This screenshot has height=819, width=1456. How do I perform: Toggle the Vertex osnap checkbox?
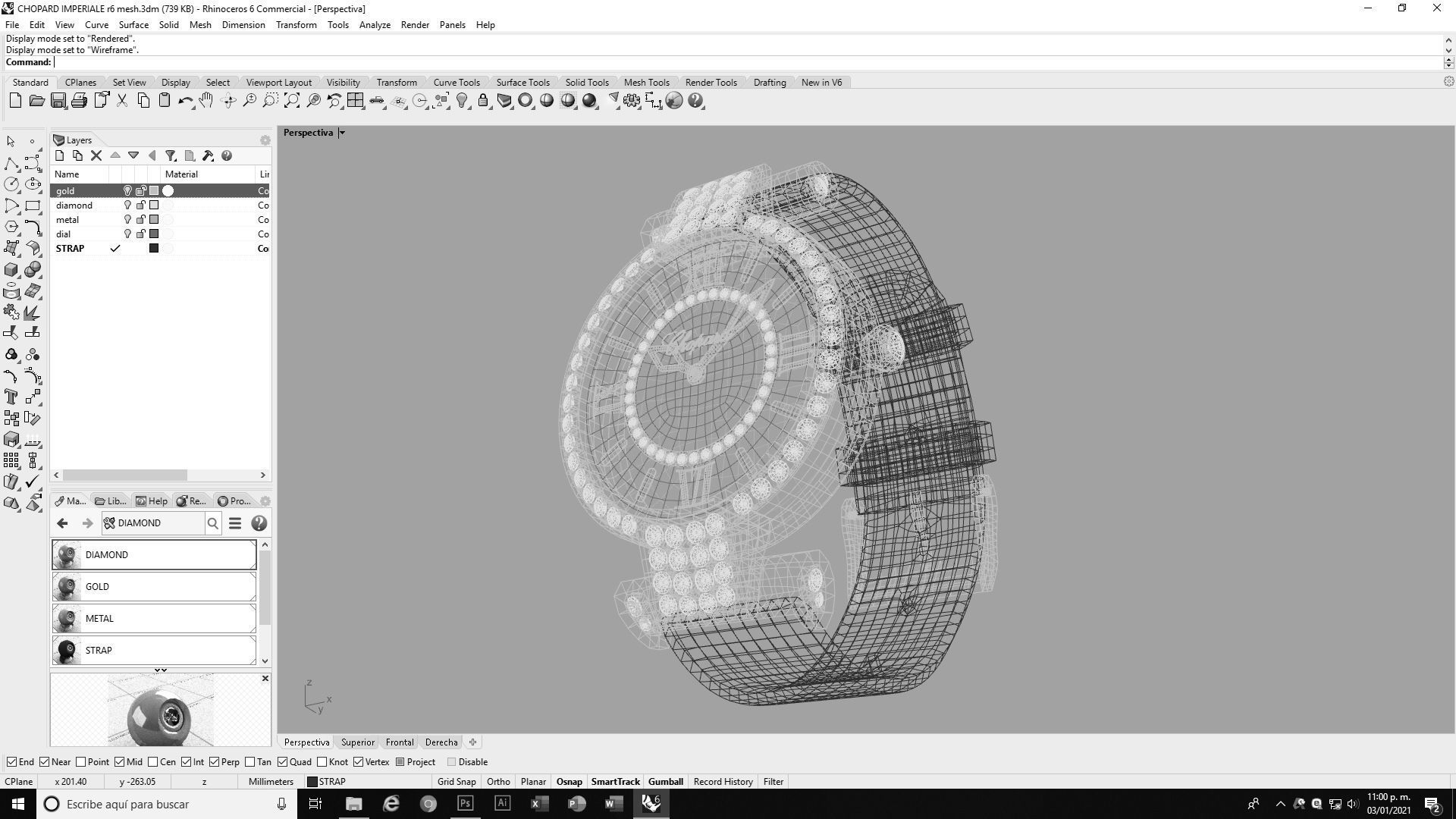click(358, 762)
